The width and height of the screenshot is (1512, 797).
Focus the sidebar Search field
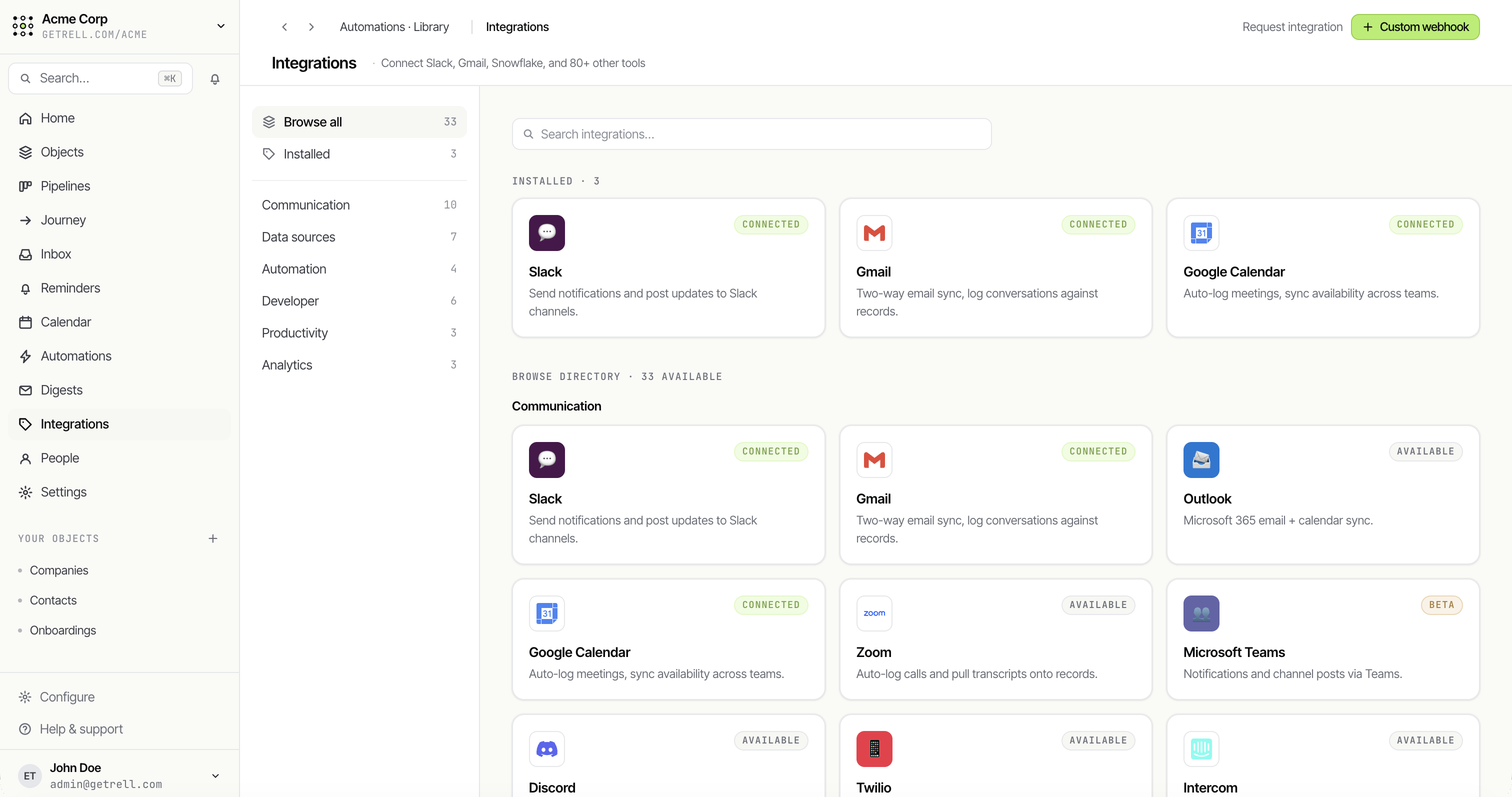click(x=100, y=78)
